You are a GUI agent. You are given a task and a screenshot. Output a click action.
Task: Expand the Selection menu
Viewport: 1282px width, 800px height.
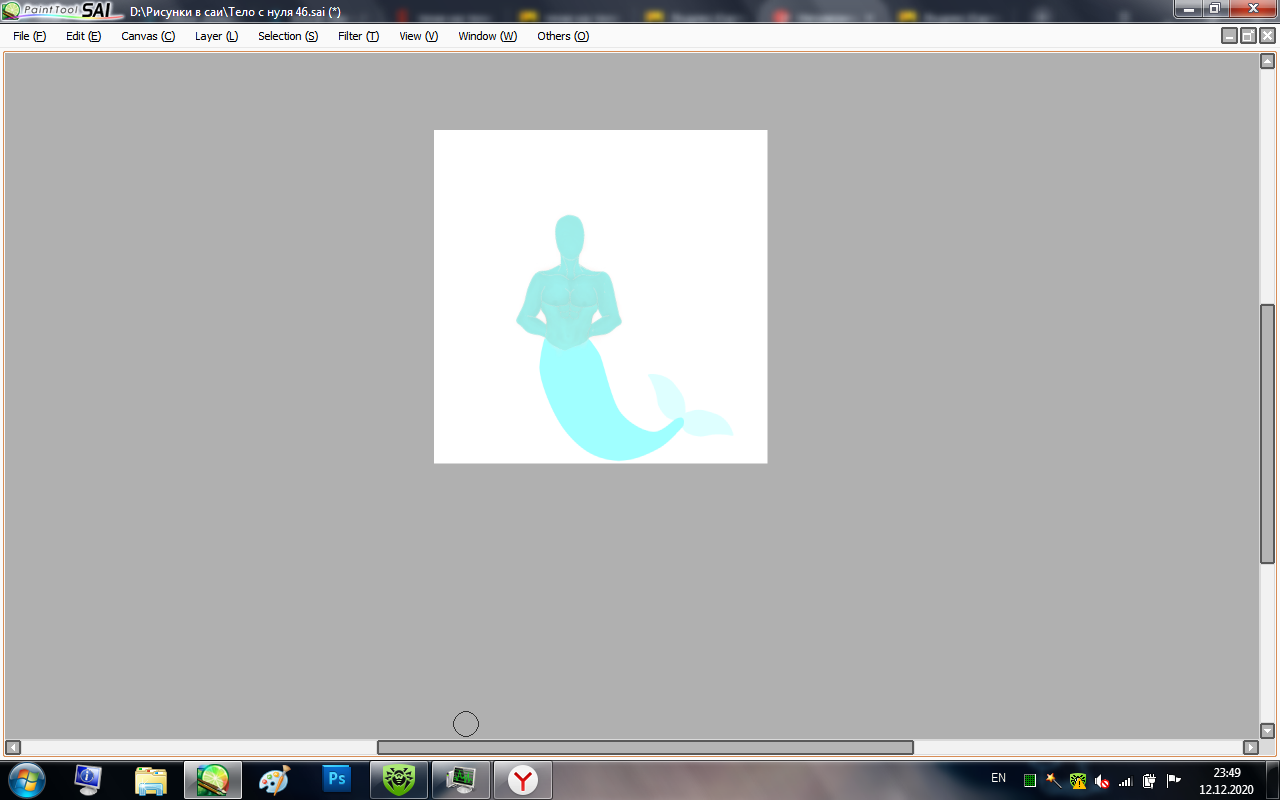tap(287, 36)
